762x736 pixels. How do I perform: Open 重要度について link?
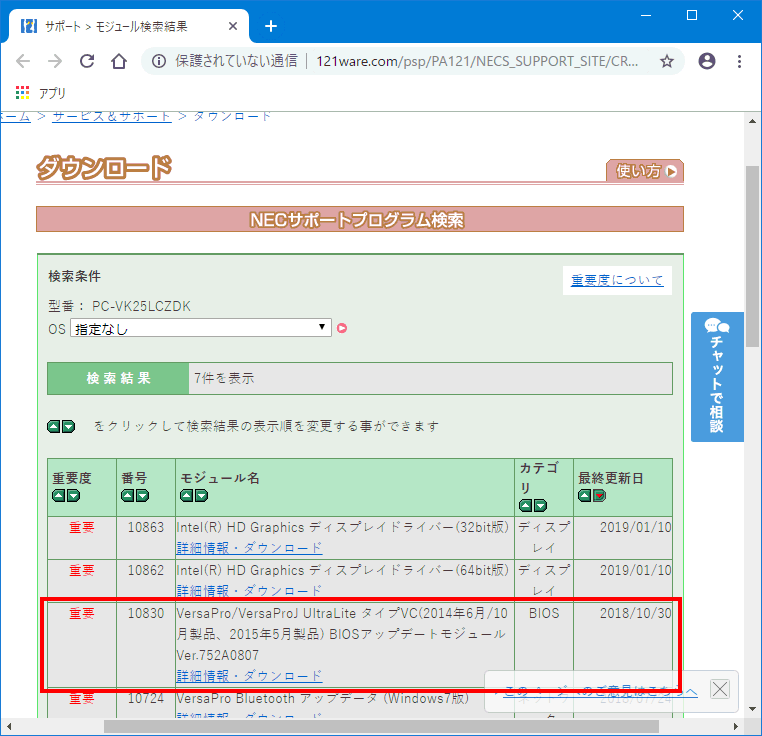click(x=617, y=280)
